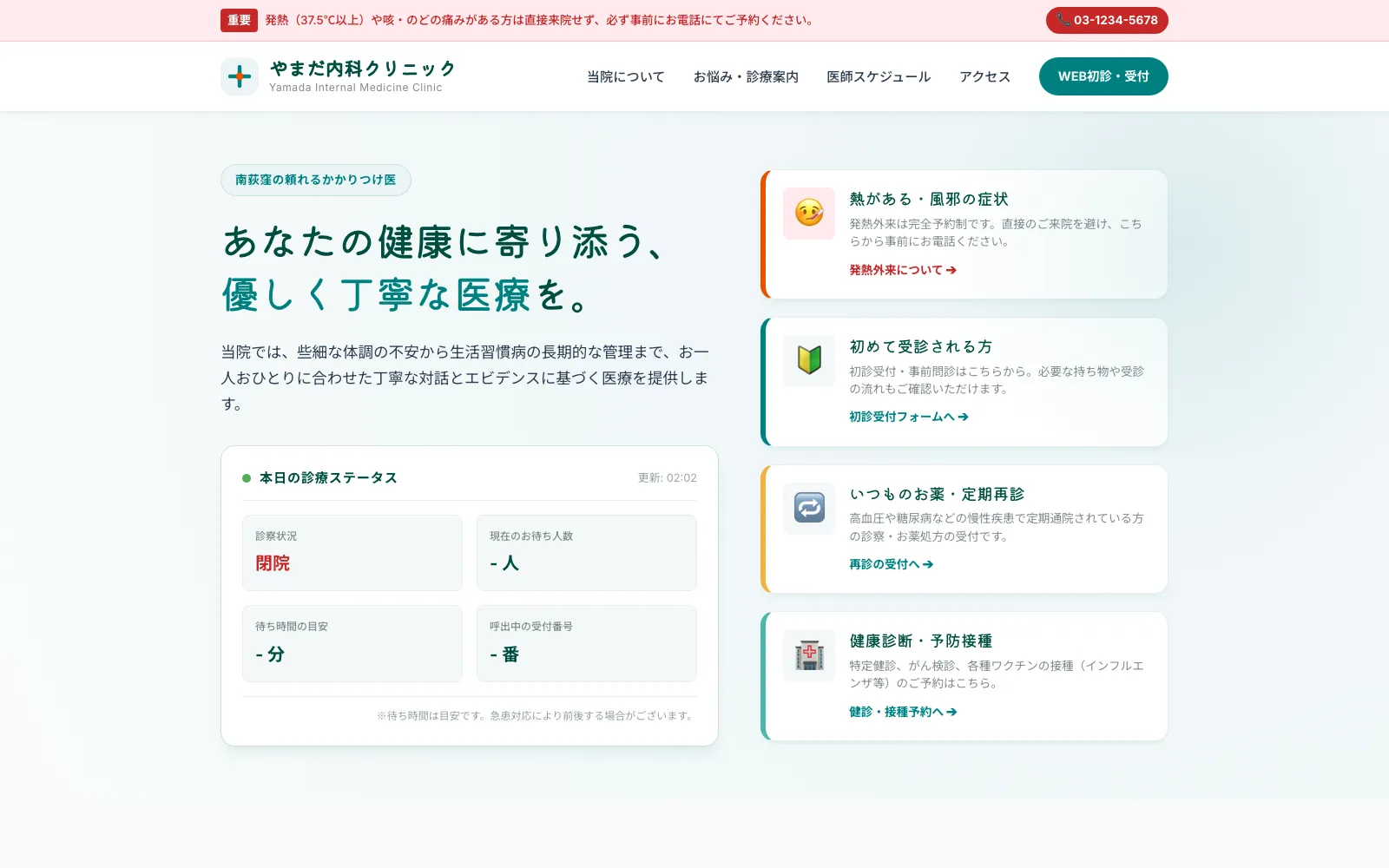The width and height of the screenshot is (1389, 868).
Task: Click the 呼出中の受付番号 tile
Action: pos(587,643)
